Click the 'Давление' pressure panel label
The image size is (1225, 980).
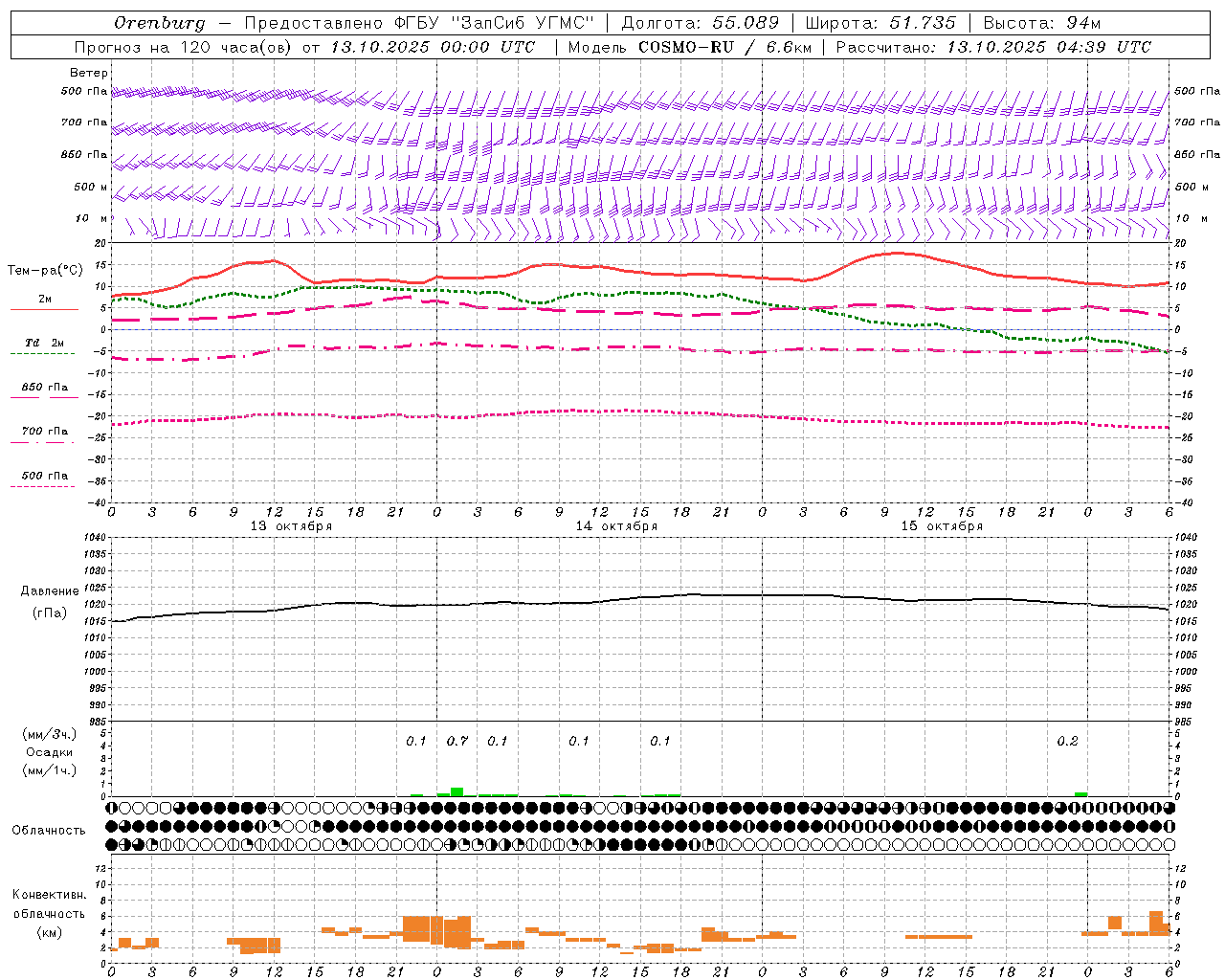[50, 591]
